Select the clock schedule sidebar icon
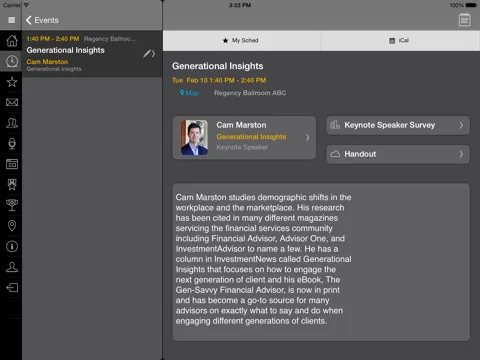The height and width of the screenshot is (360, 480). 12,61
